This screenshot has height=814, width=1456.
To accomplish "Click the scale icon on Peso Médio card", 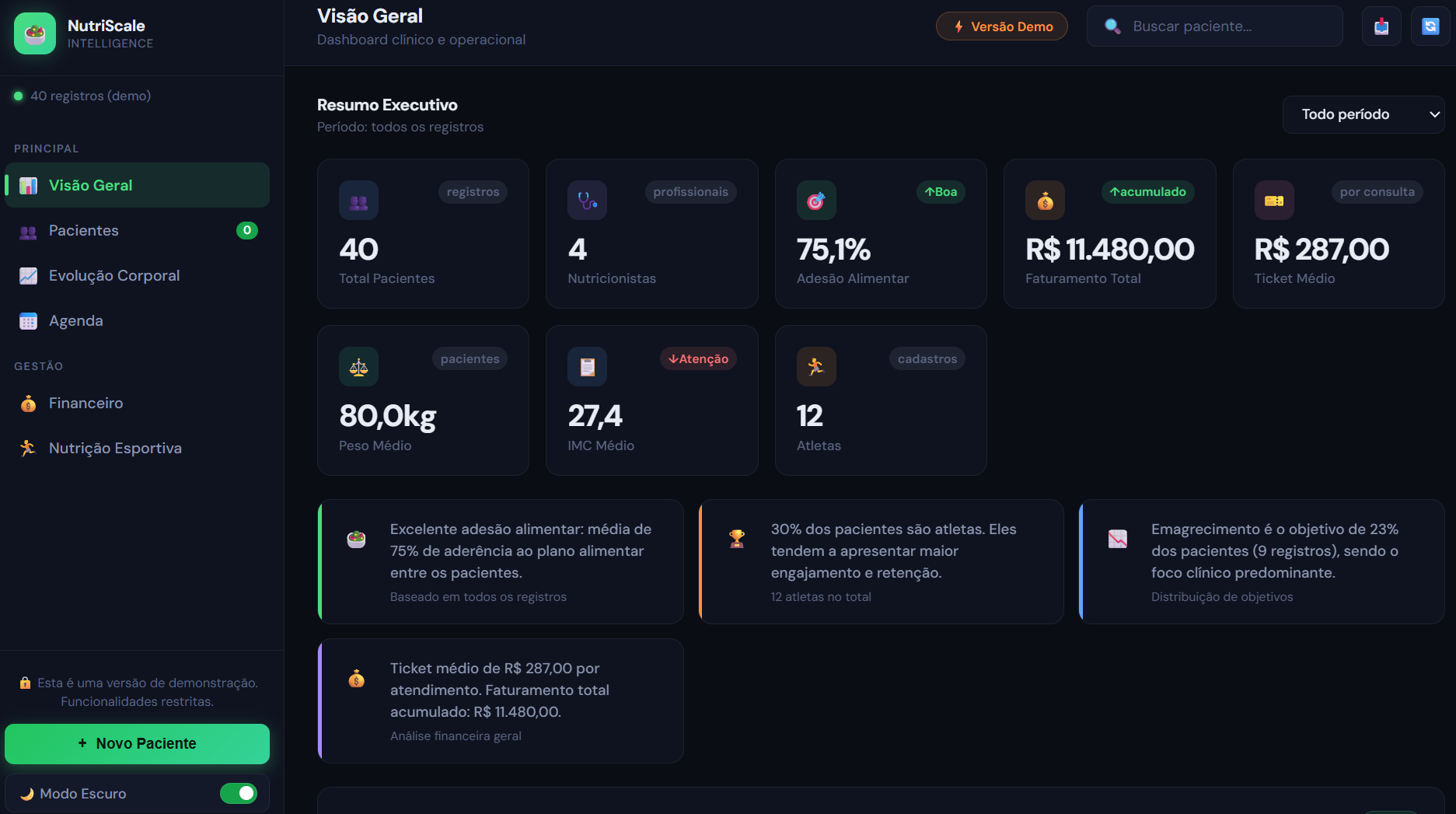I will pos(358,367).
